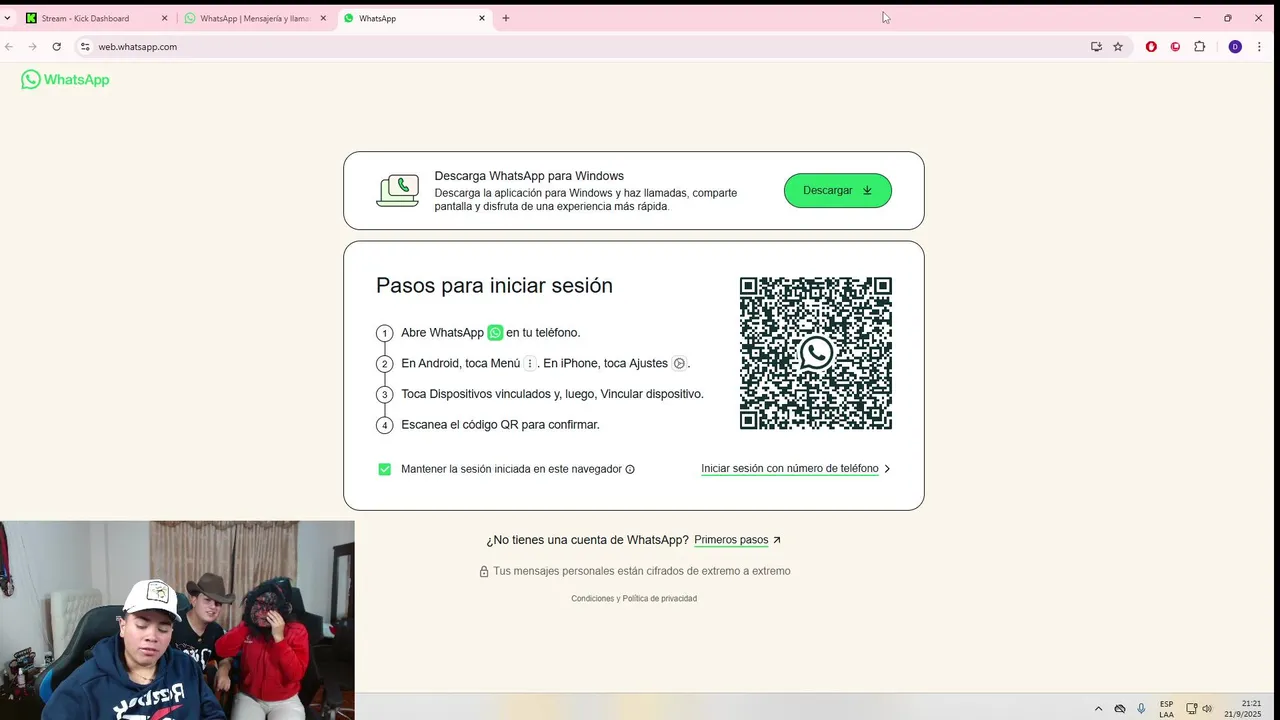Switch to WhatsApp | Mensajería y llamadas tab

pyautogui.click(x=256, y=18)
